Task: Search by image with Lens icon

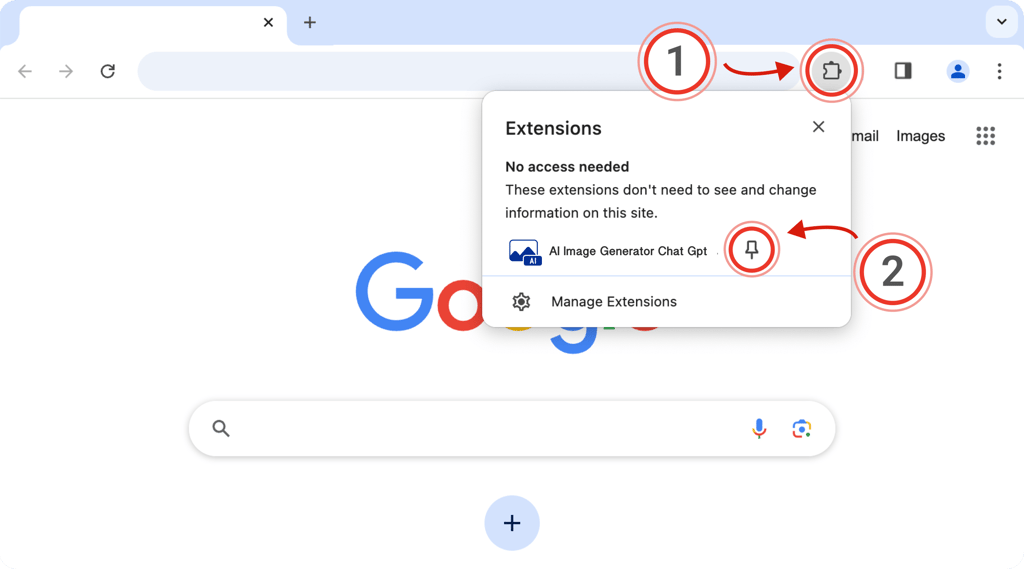Action: tap(801, 429)
